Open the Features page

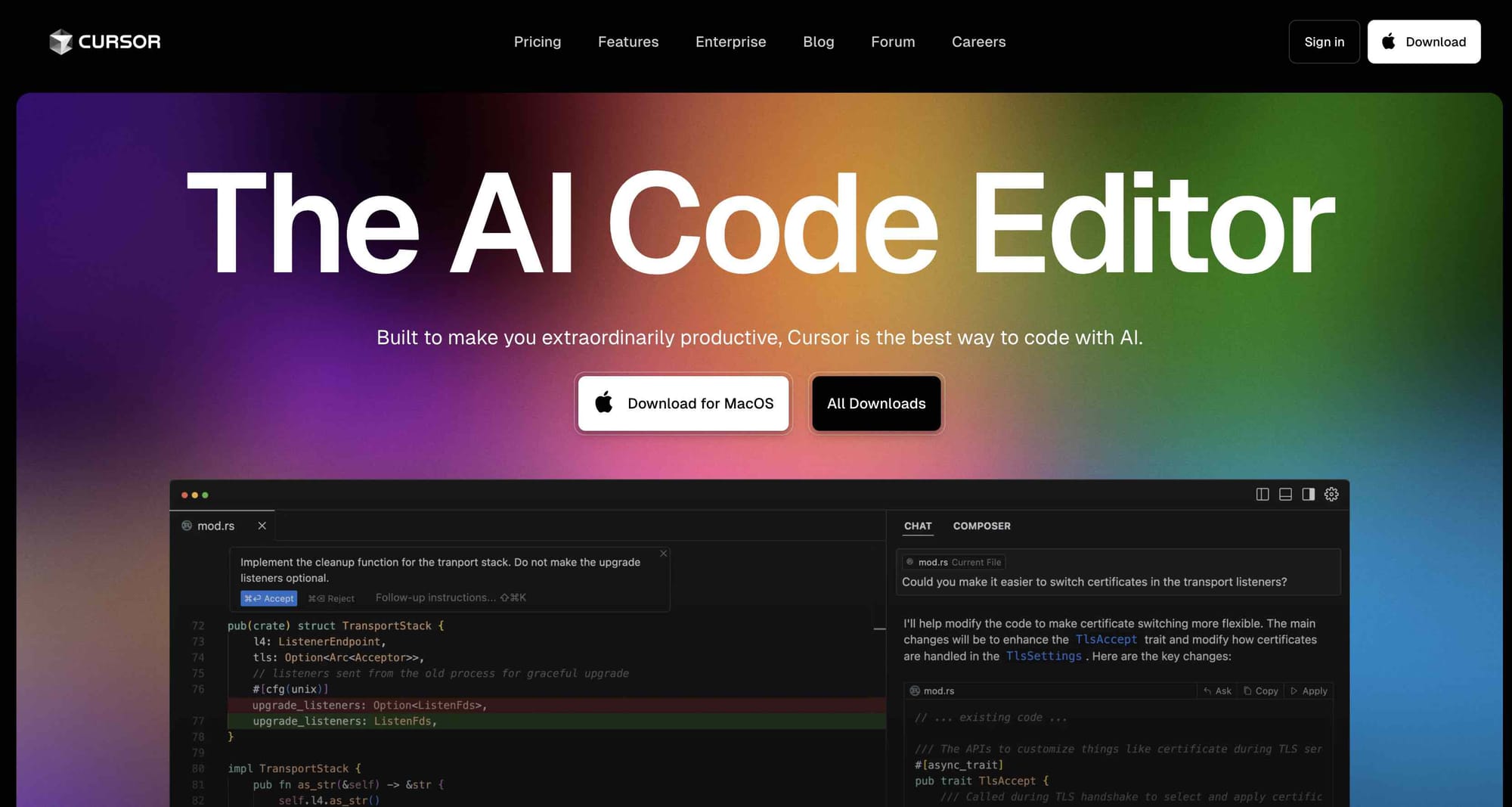[x=628, y=42]
